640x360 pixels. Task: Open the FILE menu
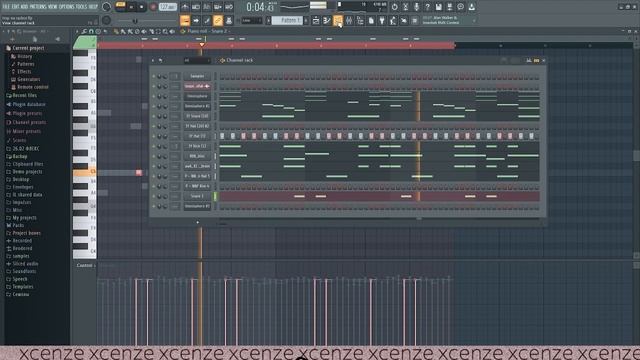(6, 7)
